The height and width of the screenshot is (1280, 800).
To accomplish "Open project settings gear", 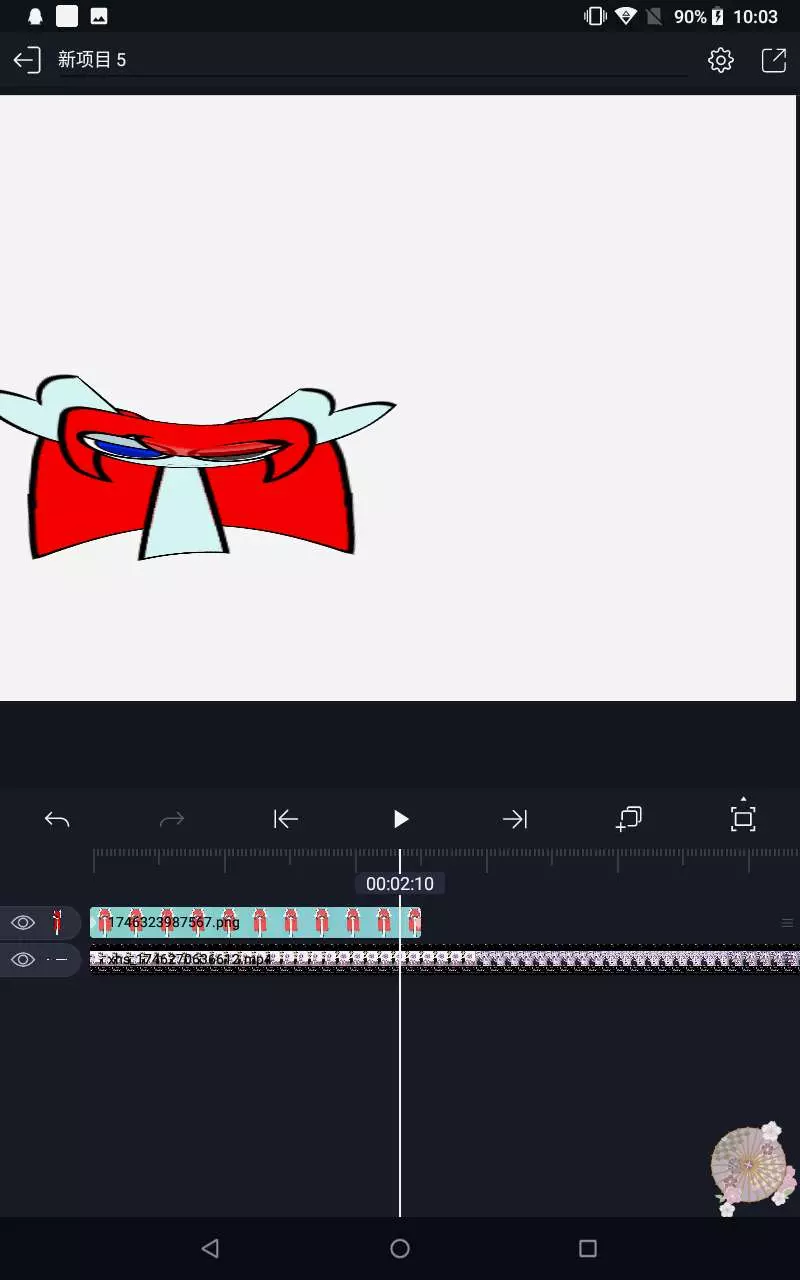I will click(720, 60).
